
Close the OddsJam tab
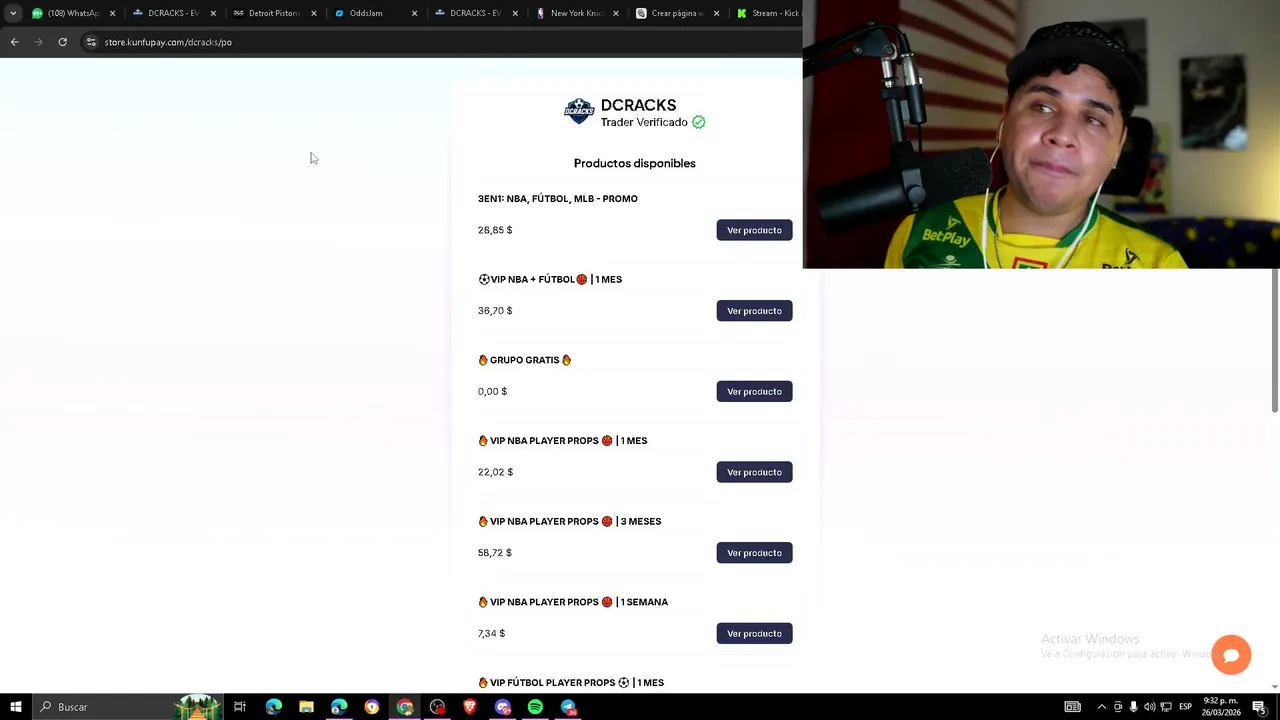[x=414, y=13]
